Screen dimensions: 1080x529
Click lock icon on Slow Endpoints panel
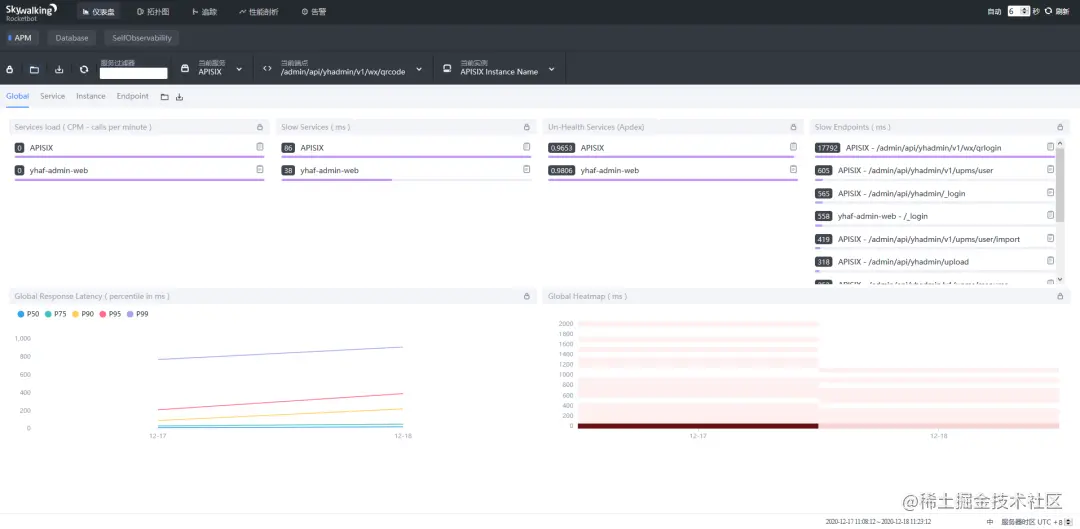1060,127
